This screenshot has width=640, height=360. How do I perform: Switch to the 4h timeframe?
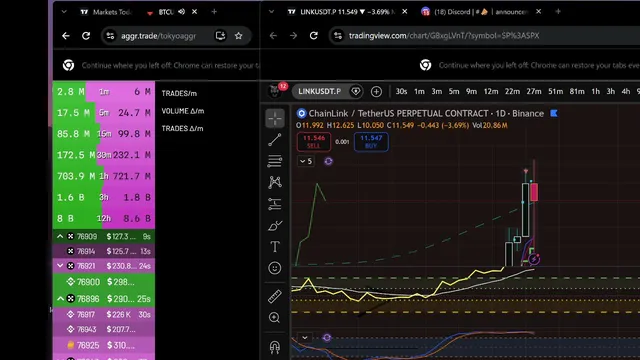pos(625,91)
